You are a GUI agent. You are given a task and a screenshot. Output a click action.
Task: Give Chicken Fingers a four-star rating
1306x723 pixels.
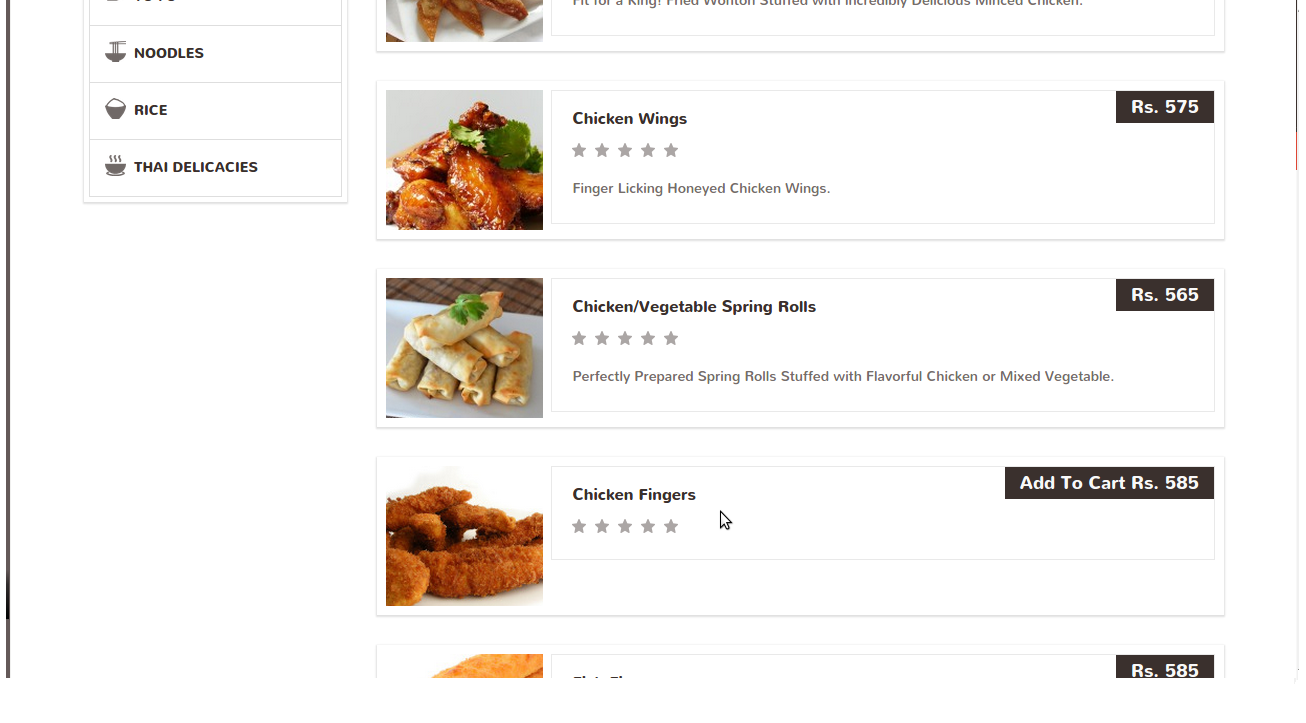648,526
